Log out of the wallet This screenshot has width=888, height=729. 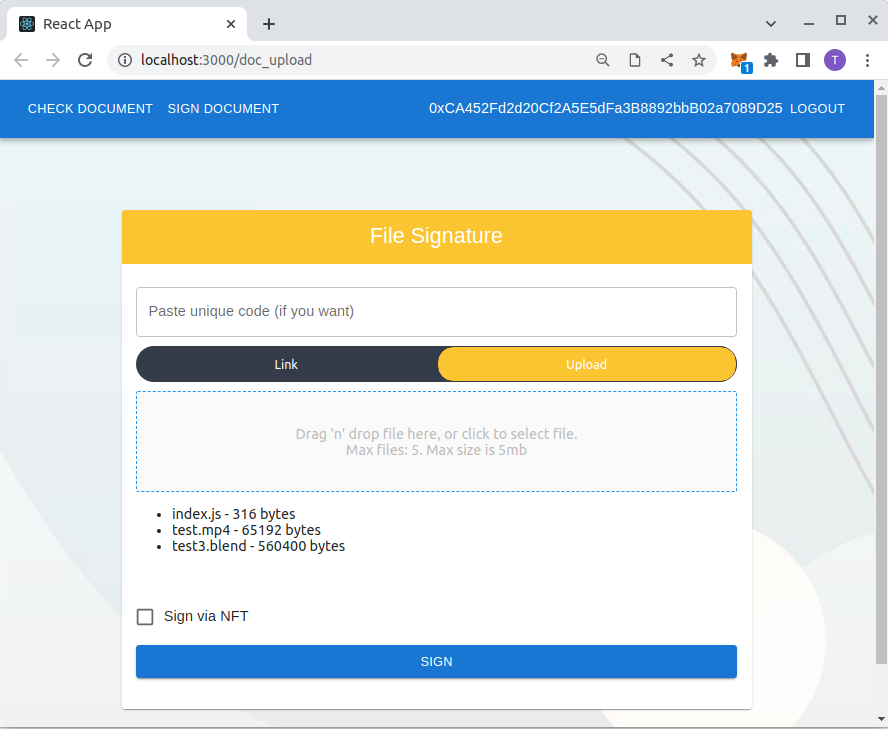click(817, 109)
